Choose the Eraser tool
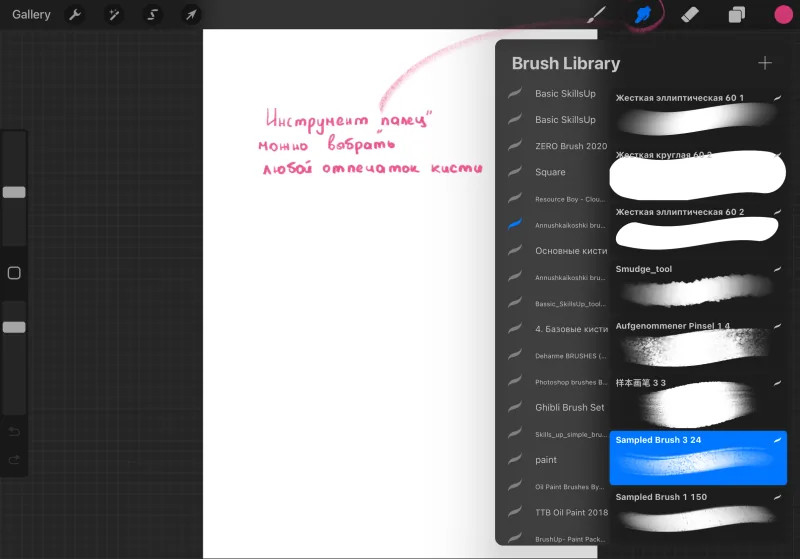Screen dimensions: 800x559 pos(690,15)
